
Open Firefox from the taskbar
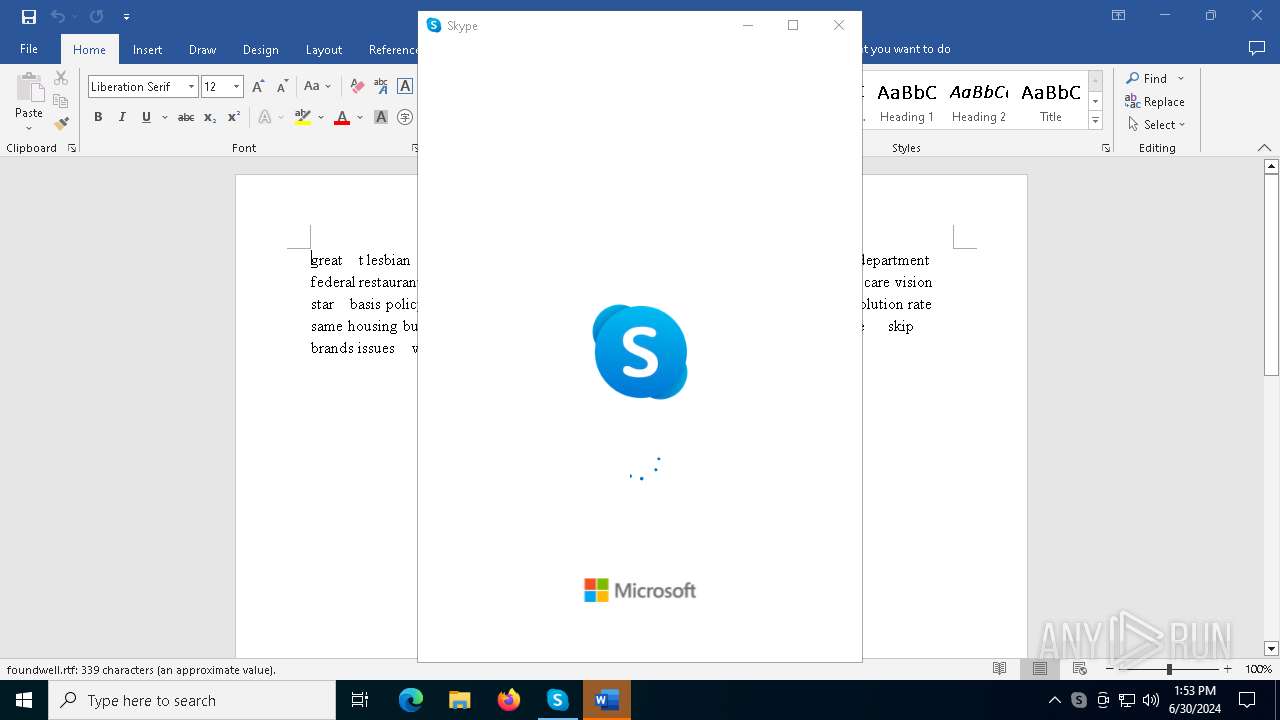coord(509,700)
